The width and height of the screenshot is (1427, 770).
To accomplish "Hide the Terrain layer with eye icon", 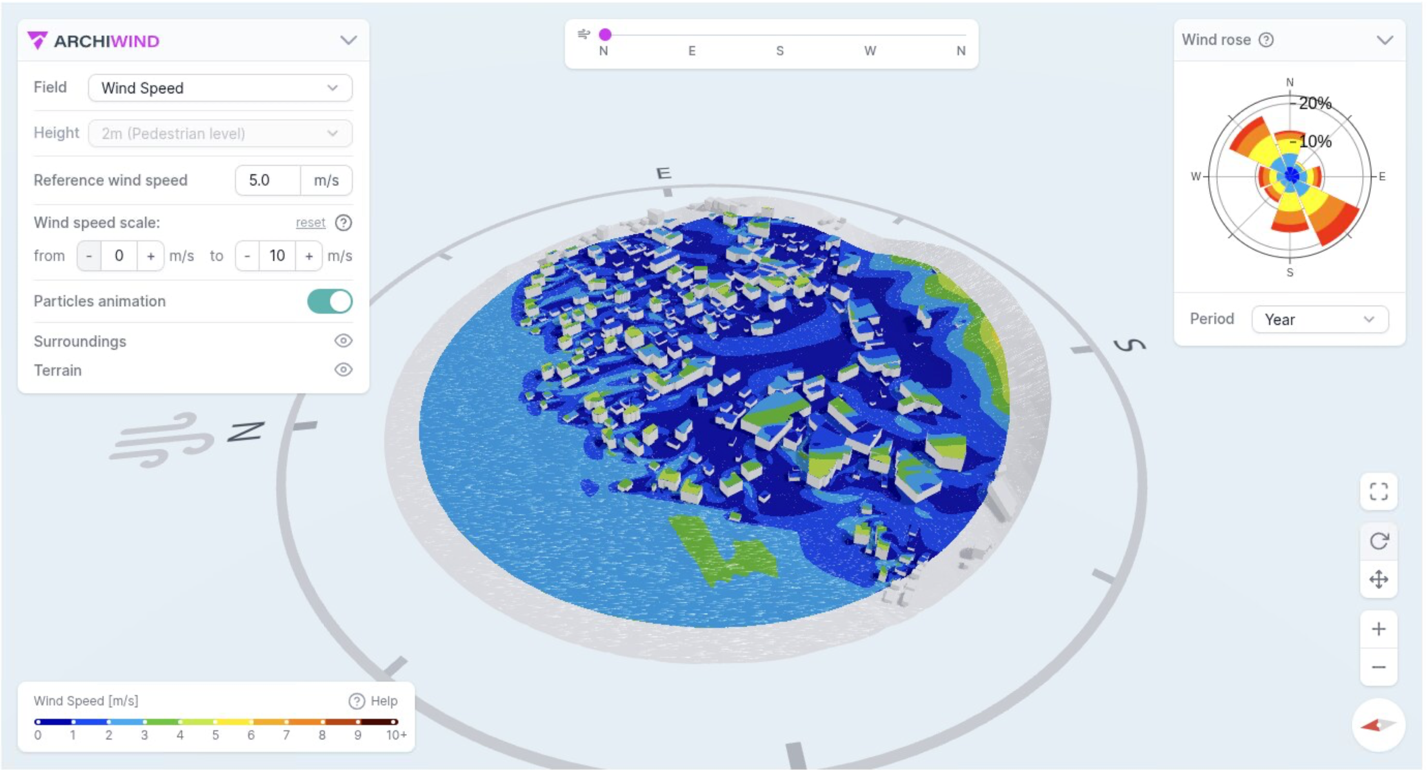I will 343,370.
